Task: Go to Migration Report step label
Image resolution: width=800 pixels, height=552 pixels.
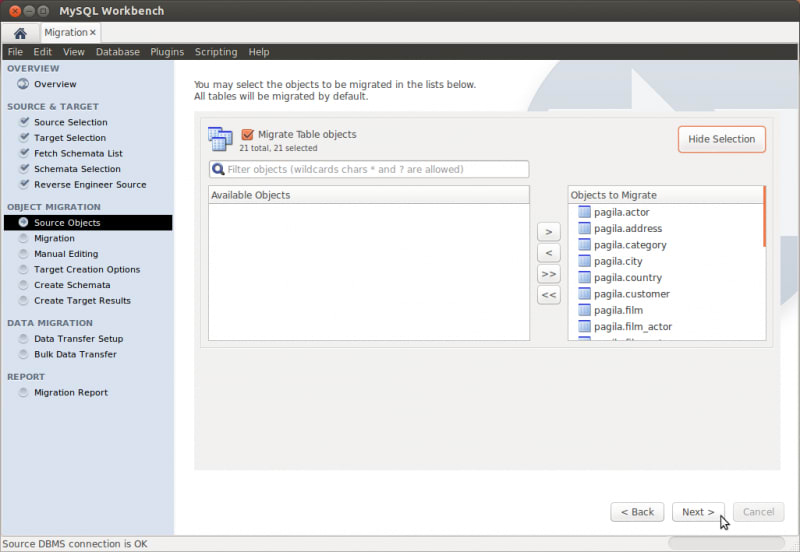Action: coord(71,392)
